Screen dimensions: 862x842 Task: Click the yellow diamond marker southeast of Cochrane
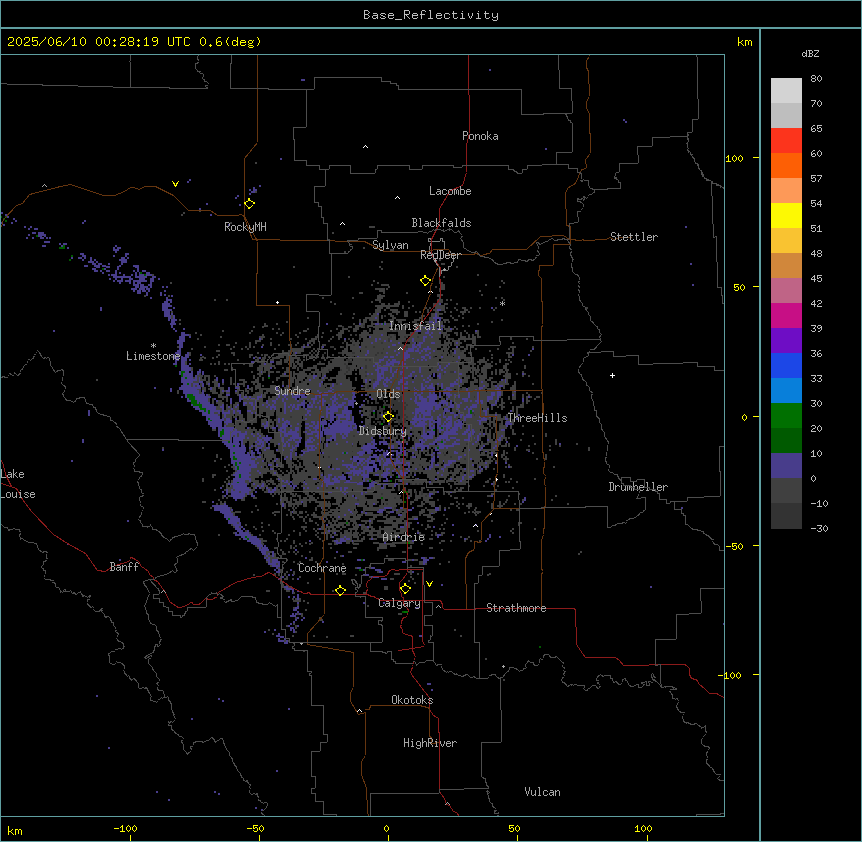[x=340, y=590]
